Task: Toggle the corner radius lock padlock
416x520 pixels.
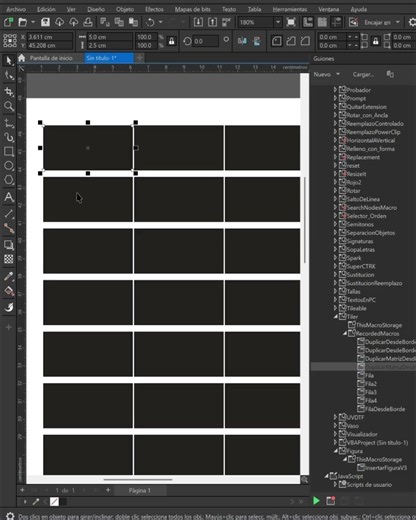Action: (x=375, y=41)
